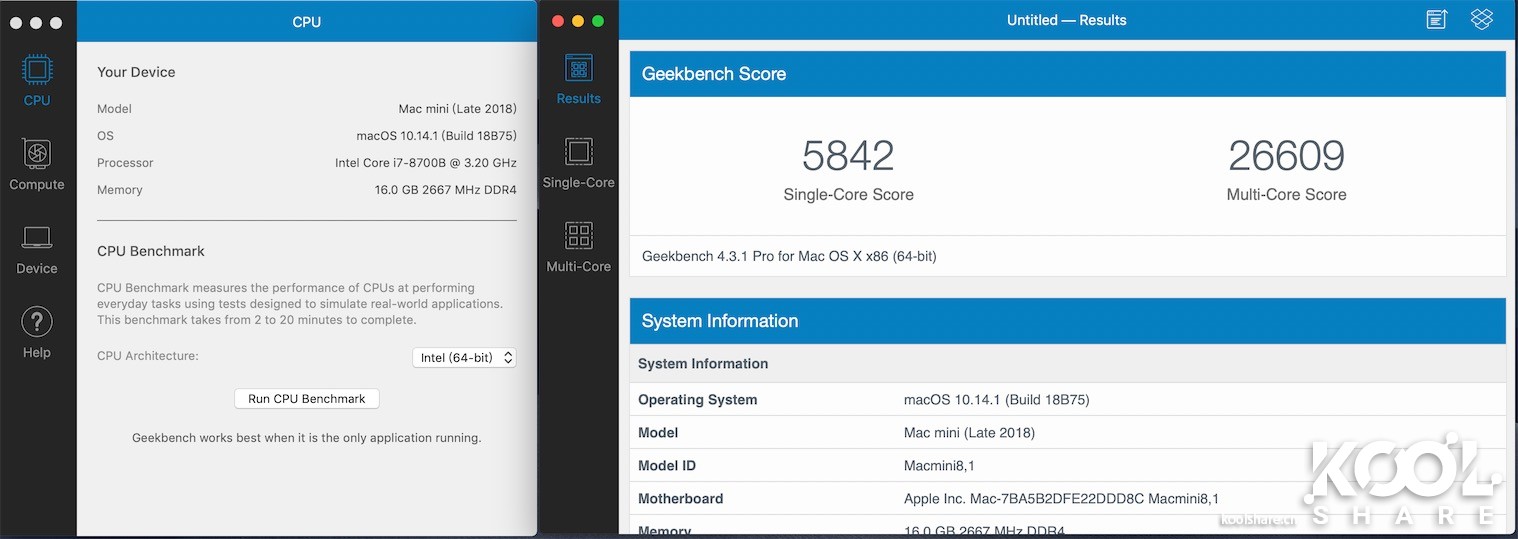
Task: Open the Compute section in sidebar
Action: 37,164
